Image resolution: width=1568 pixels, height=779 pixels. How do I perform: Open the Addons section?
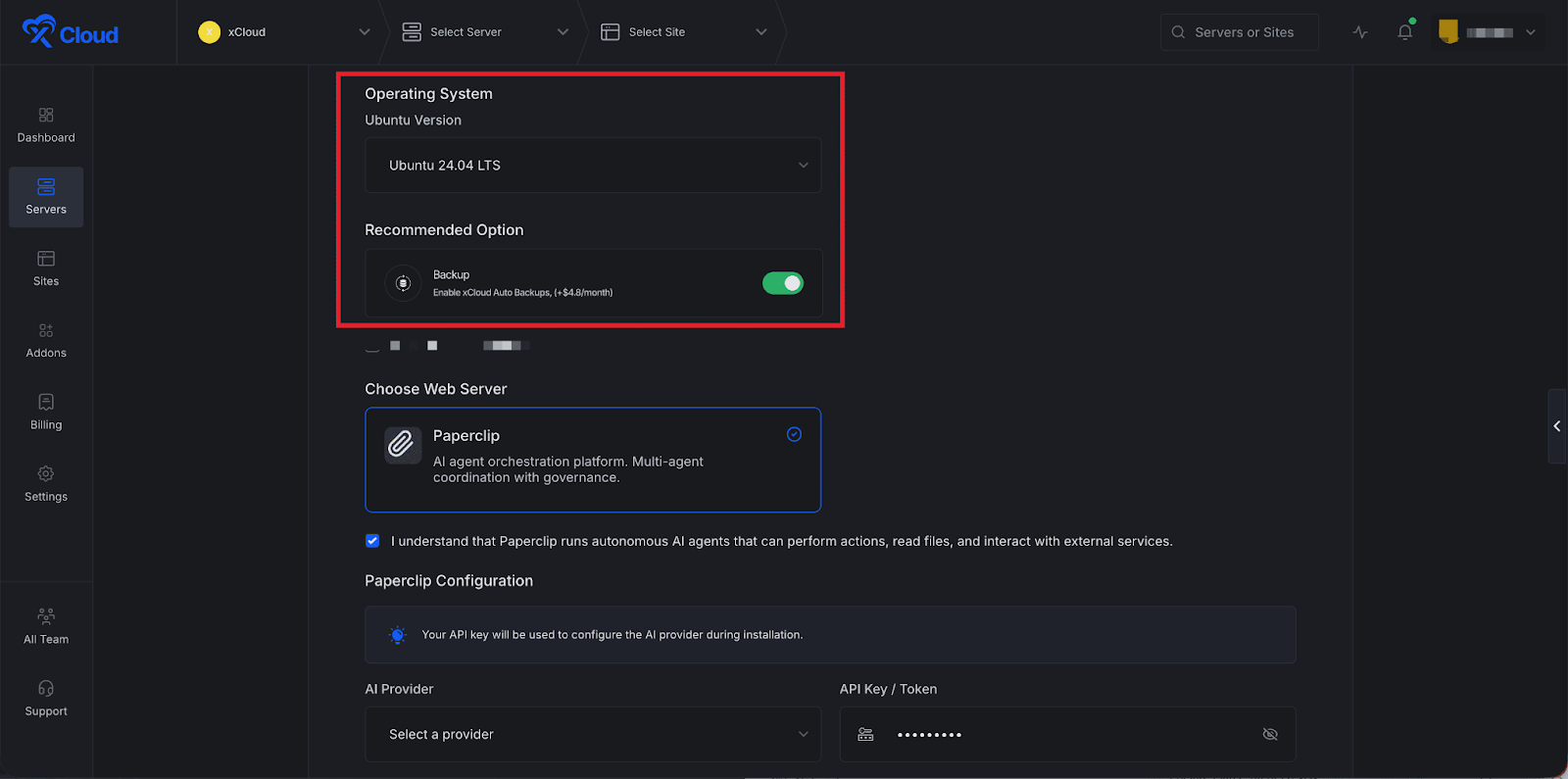coord(46,340)
